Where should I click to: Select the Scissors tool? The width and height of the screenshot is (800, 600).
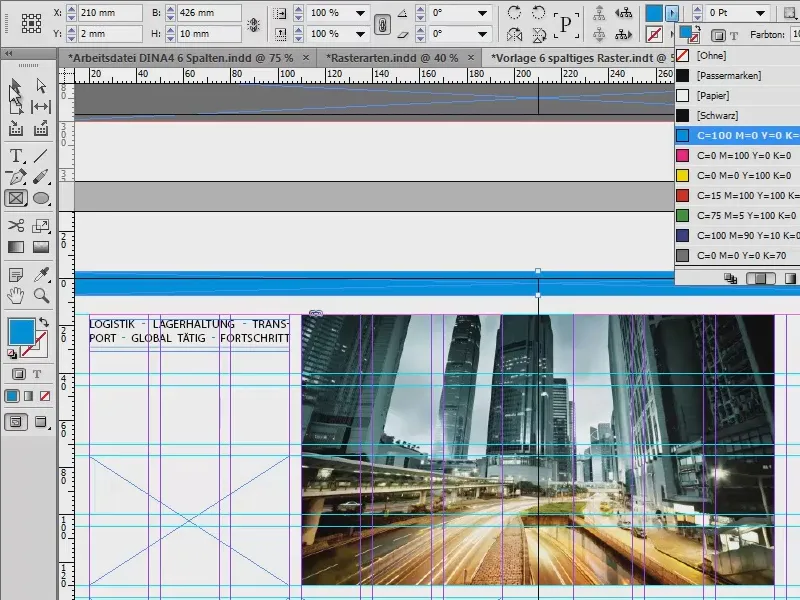(x=16, y=225)
